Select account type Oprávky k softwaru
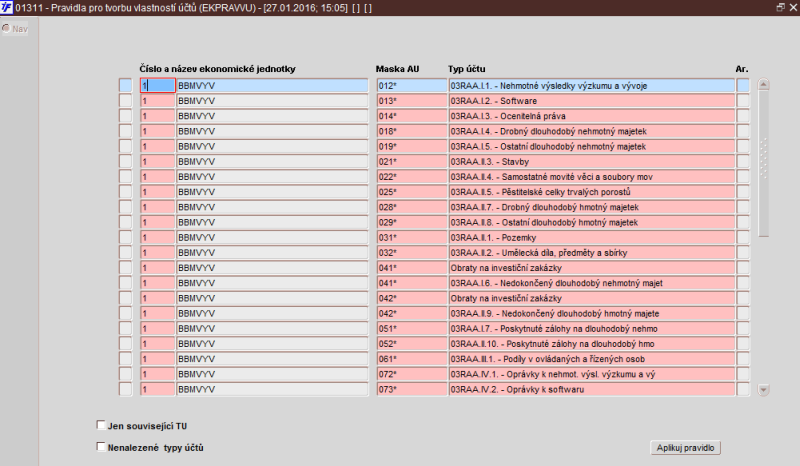 592,389
